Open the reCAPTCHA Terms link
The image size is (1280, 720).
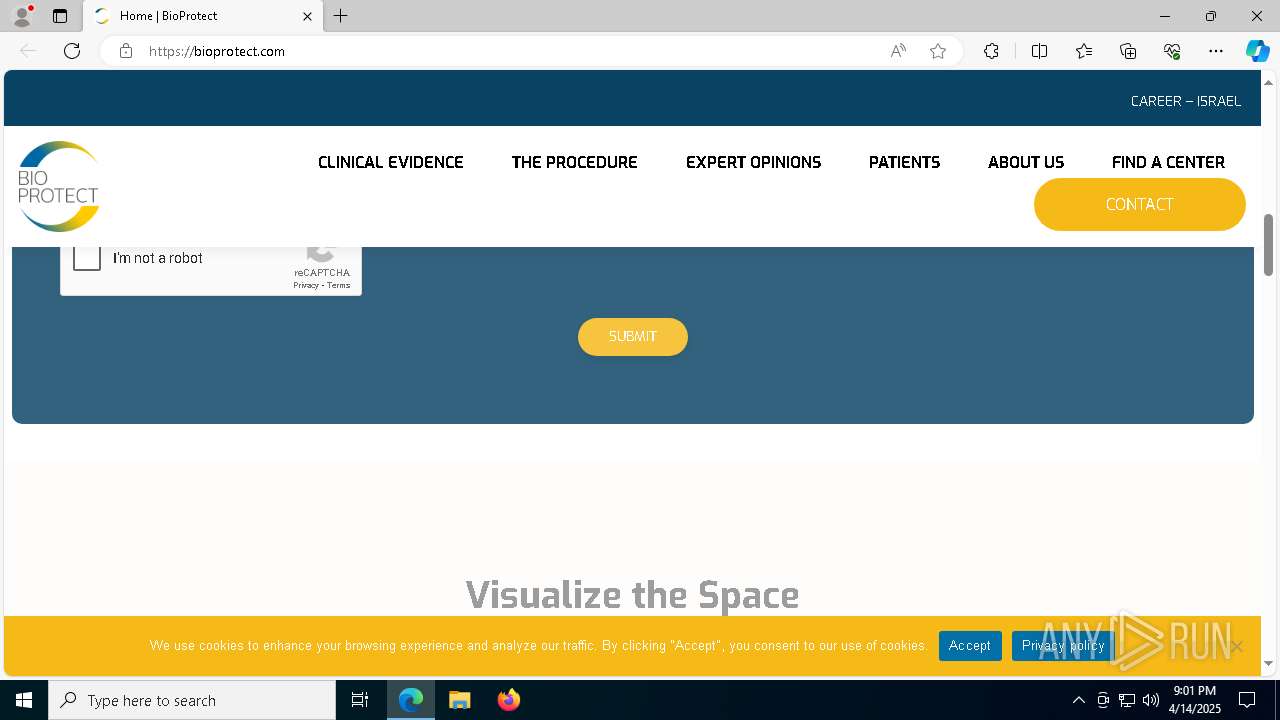coord(339,285)
